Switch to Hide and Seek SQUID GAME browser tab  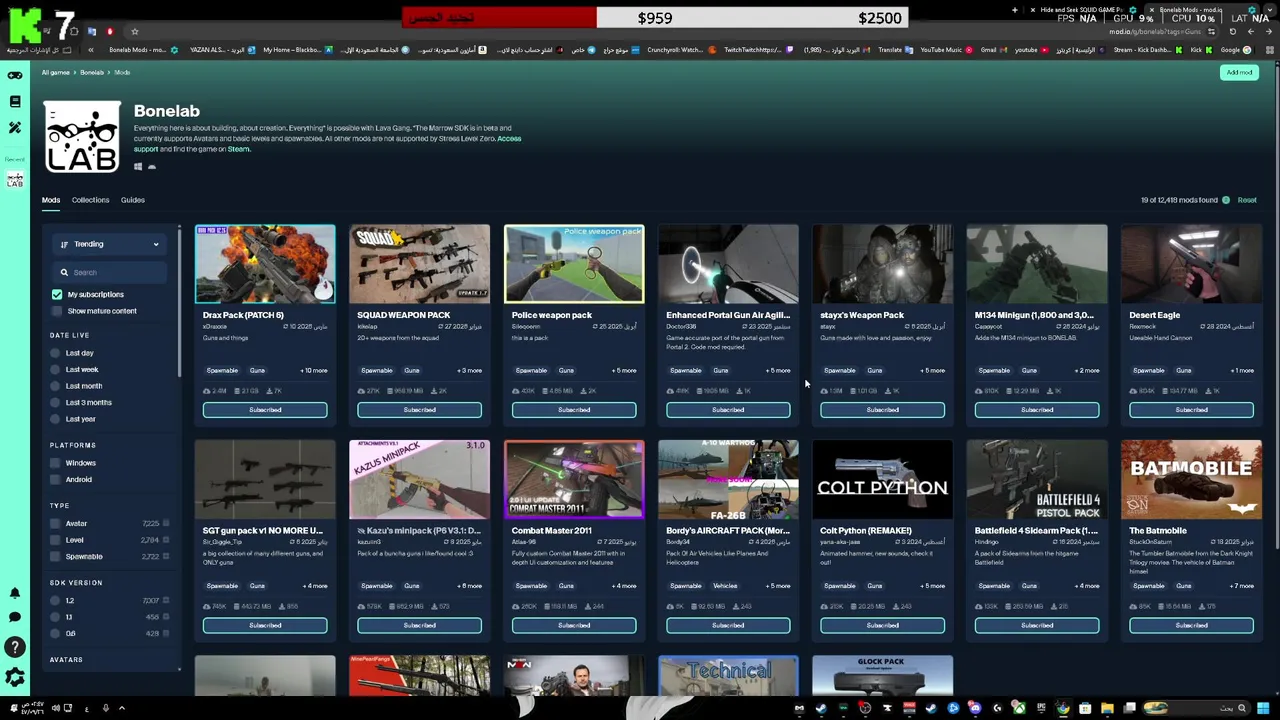click(x=1083, y=10)
